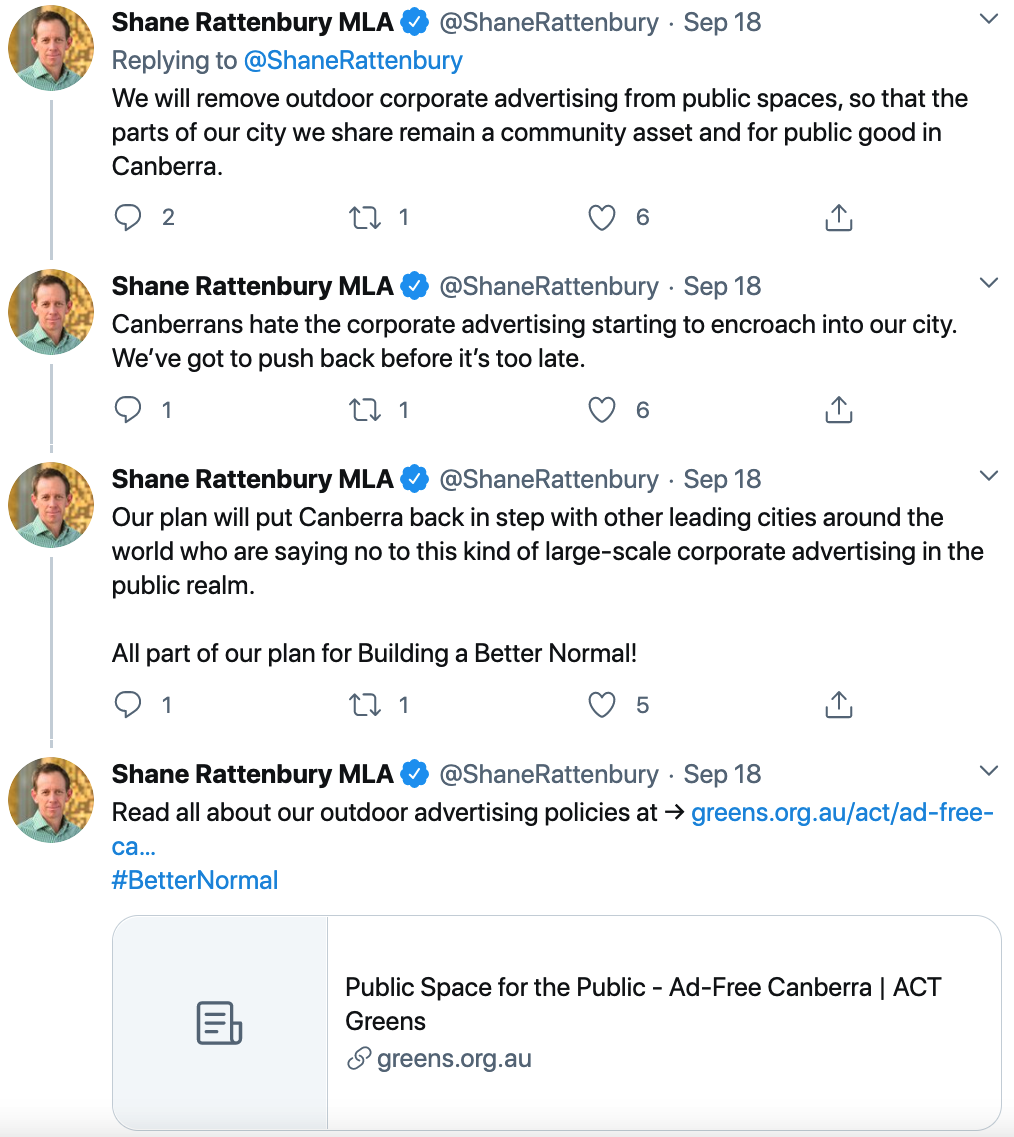The width and height of the screenshot is (1014, 1137).
Task: Reply to the 'Canberrans hate the corporate advertising' tweet
Action: 129,409
